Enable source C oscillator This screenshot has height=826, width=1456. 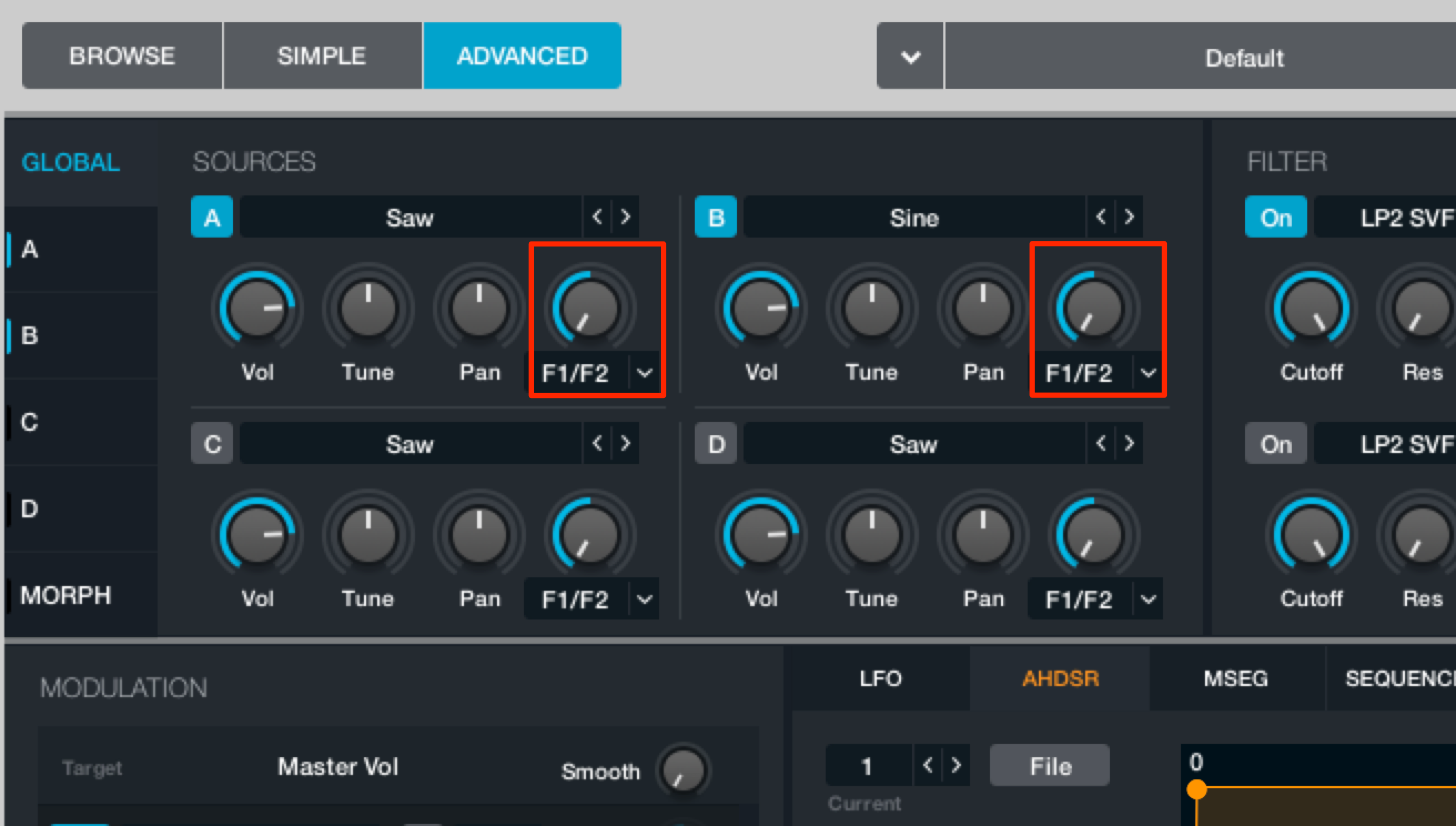coord(212,443)
